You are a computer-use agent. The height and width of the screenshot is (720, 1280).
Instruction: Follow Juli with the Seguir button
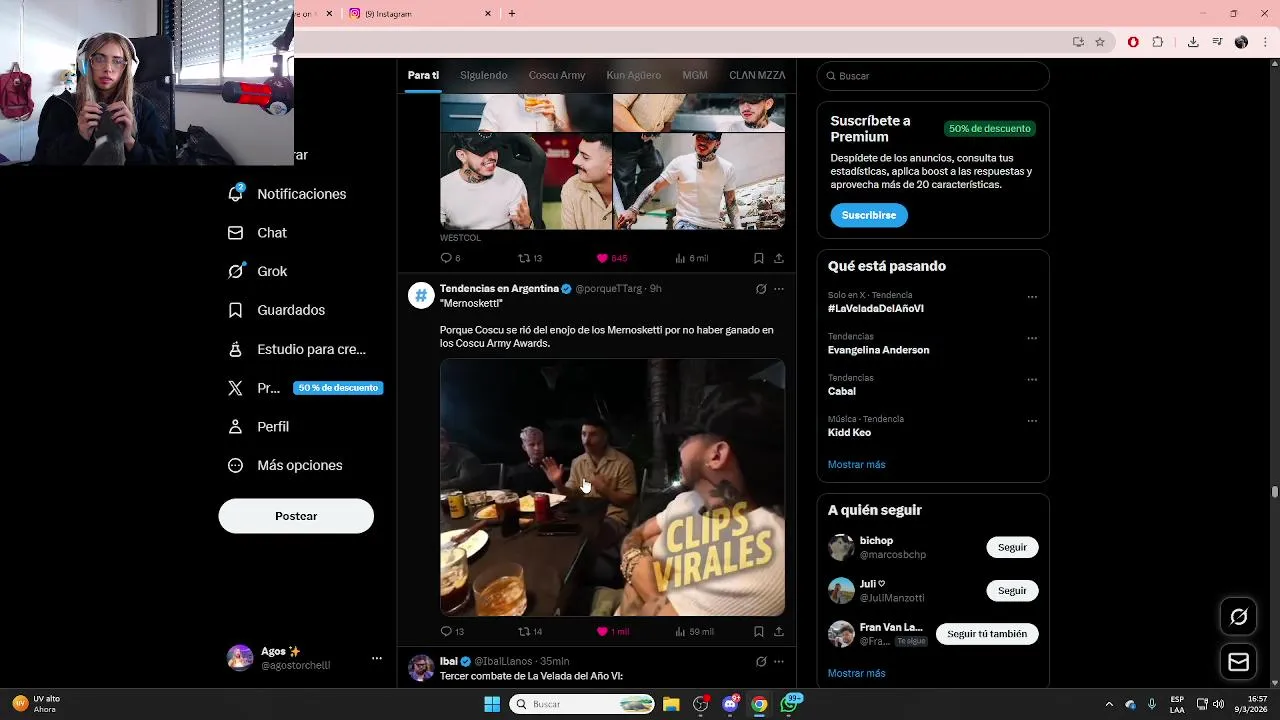1012,590
